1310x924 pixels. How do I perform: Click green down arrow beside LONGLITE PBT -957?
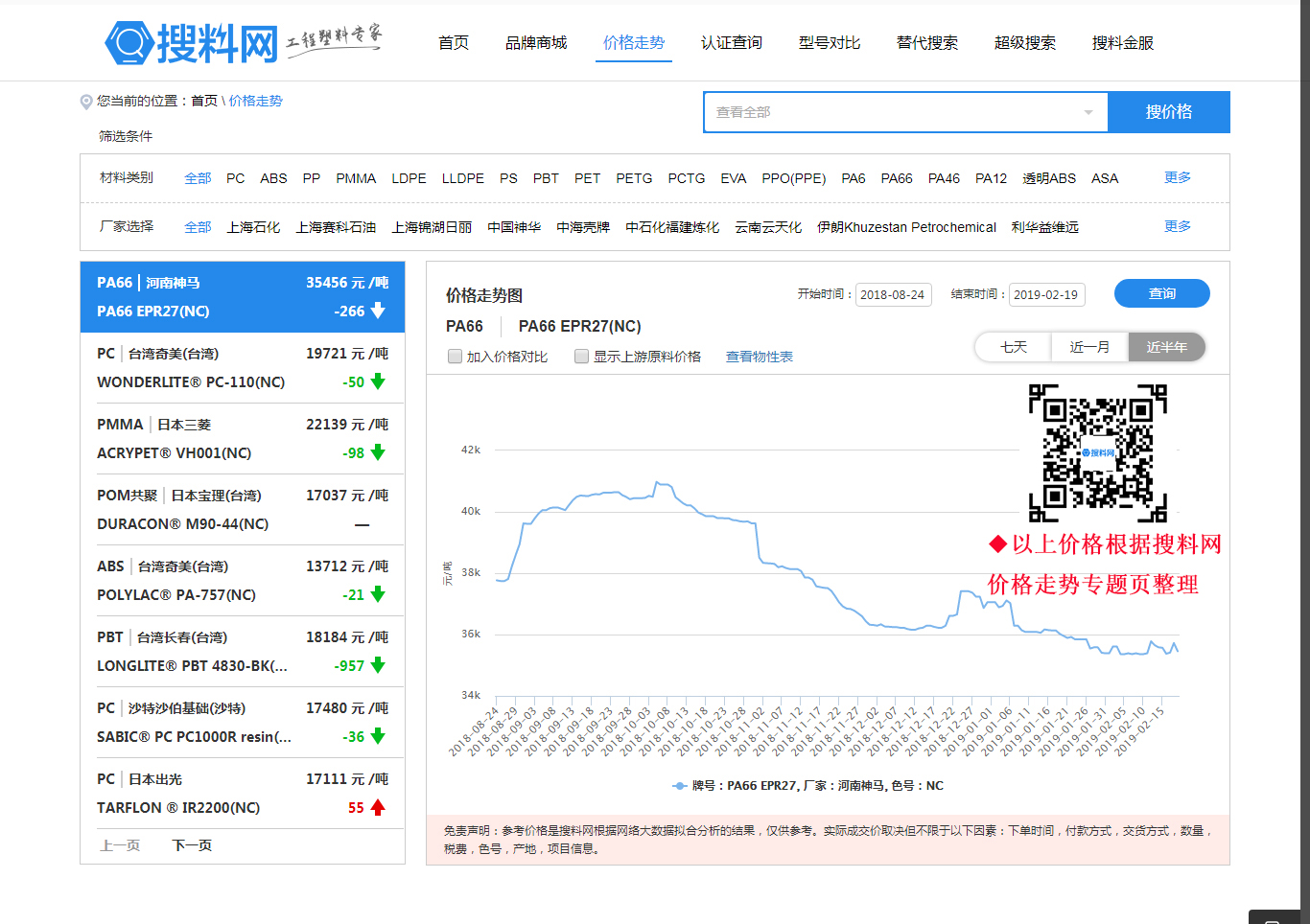pyautogui.click(x=378, y=665)
